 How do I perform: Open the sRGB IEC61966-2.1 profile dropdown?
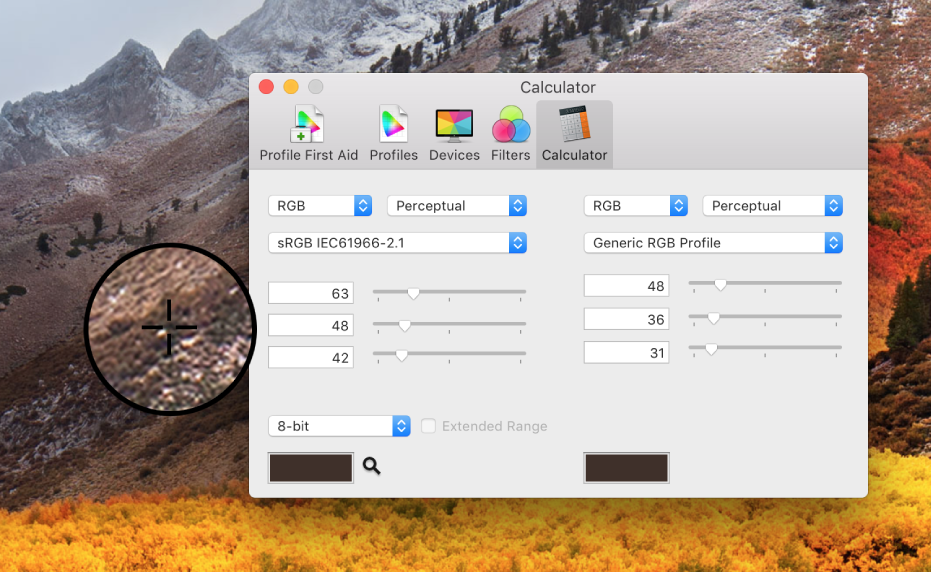pos(397,243)
